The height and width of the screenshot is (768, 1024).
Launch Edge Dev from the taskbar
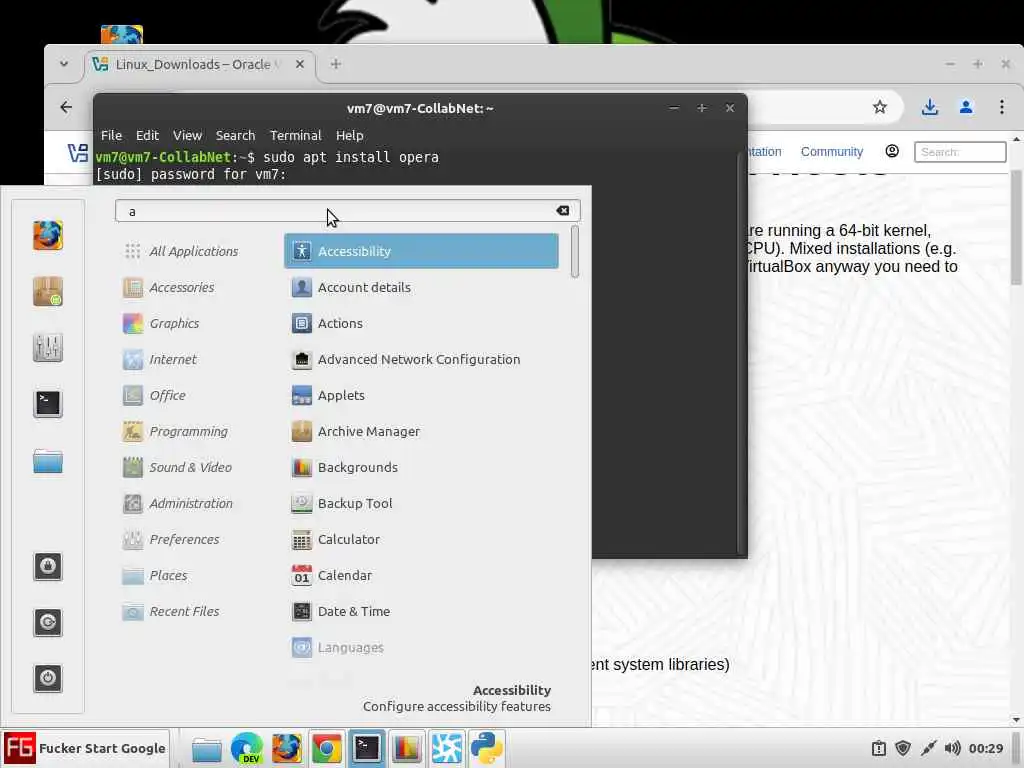click(246, 748)
